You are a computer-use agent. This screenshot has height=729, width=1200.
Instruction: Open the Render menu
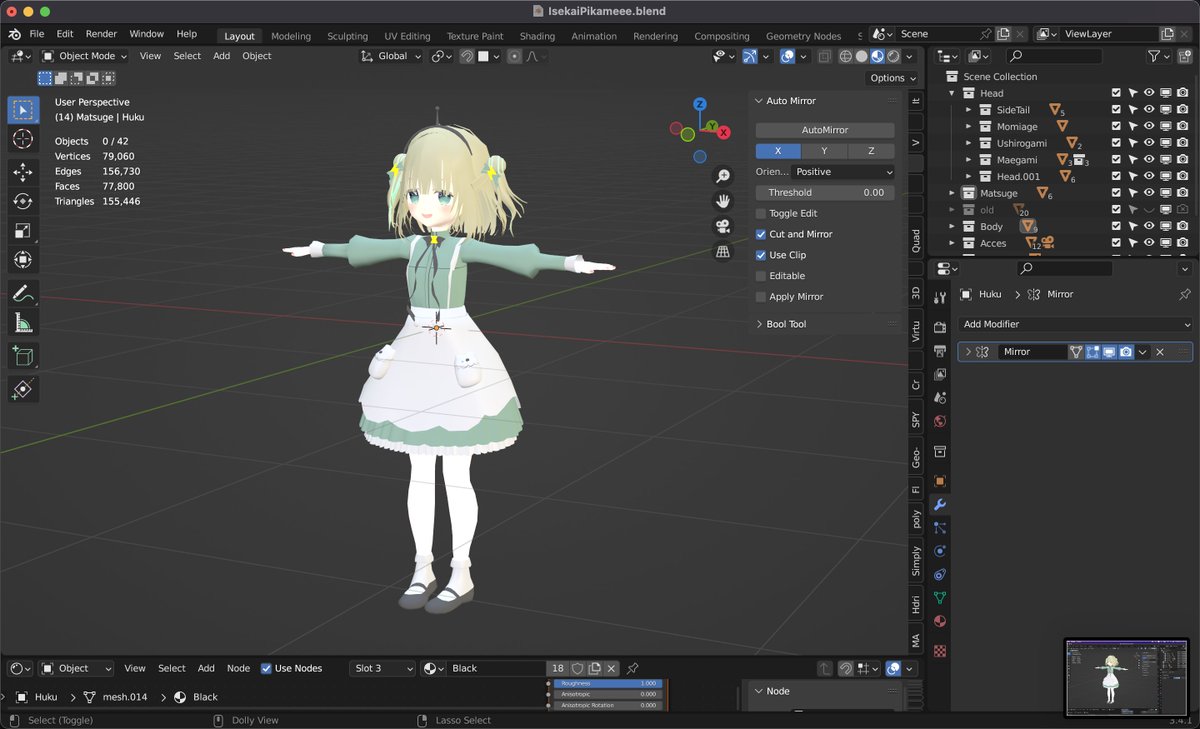pos(101,34)
